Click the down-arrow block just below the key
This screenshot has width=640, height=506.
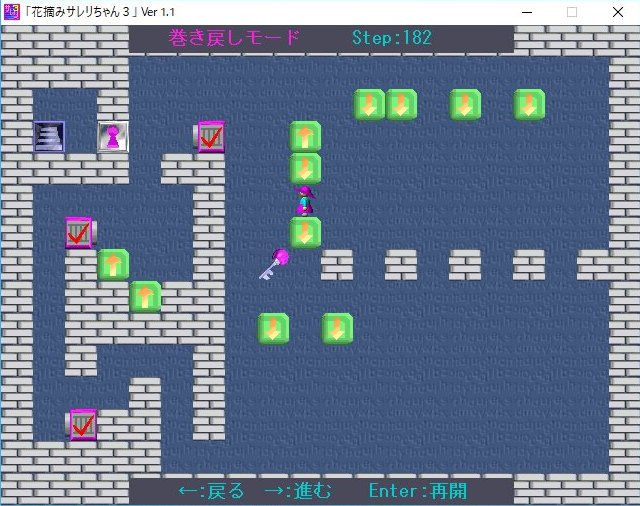click(x=273, y=328)
